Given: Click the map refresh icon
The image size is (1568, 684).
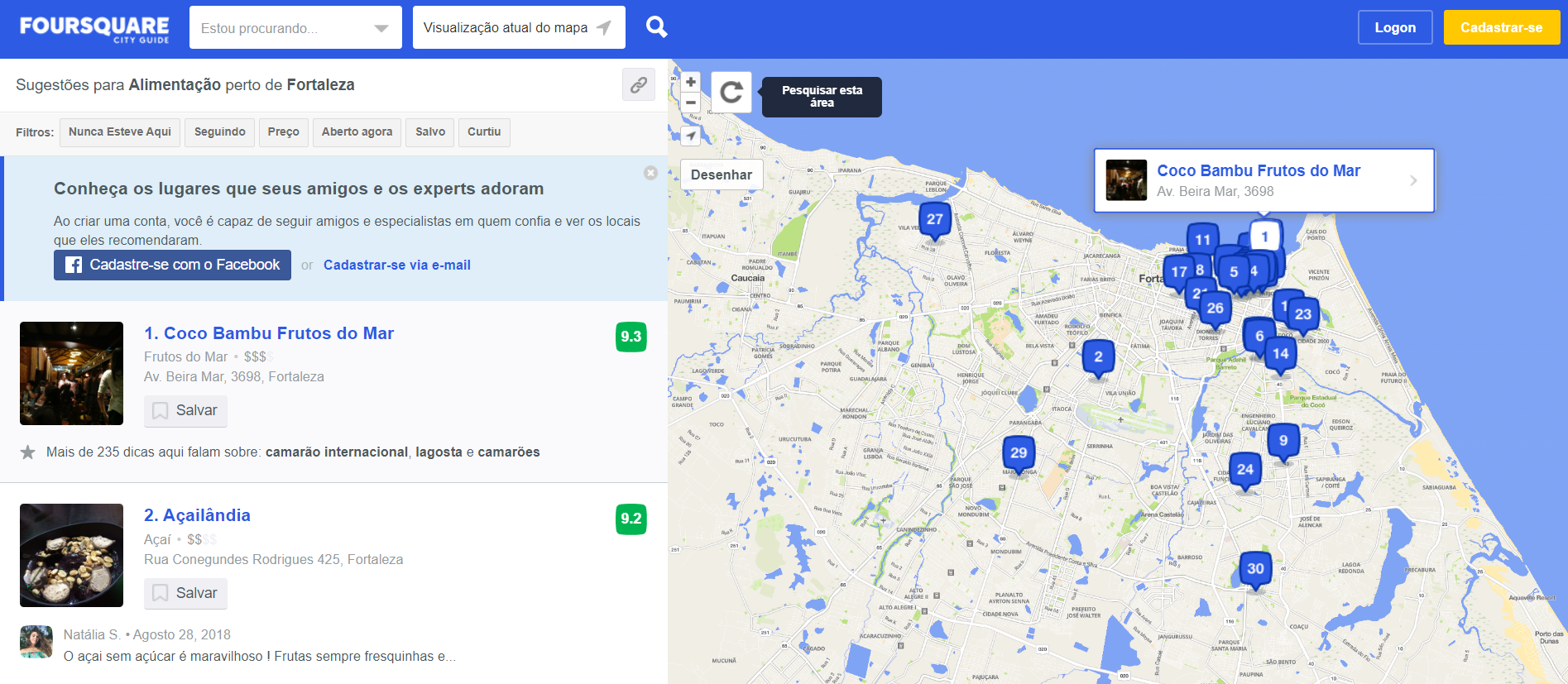Looking at the screenshot, I should click(x=731, y=92).
